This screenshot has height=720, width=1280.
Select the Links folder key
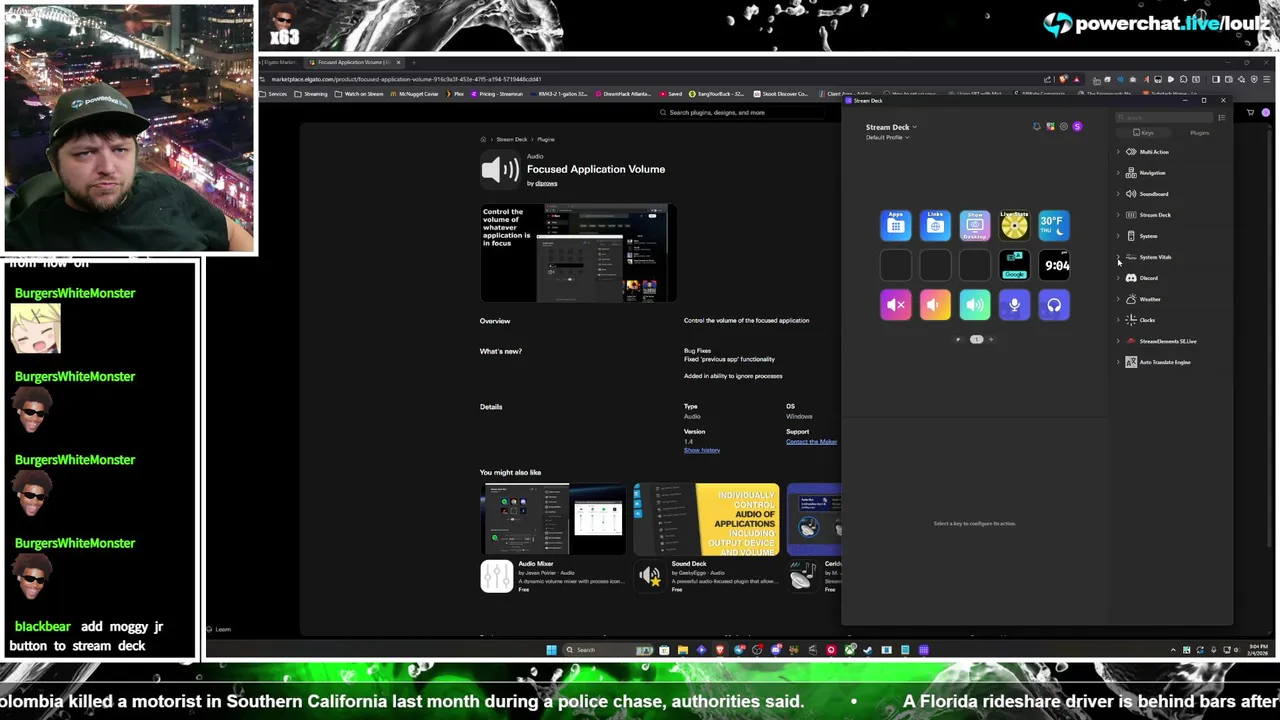tap(935, 225)
